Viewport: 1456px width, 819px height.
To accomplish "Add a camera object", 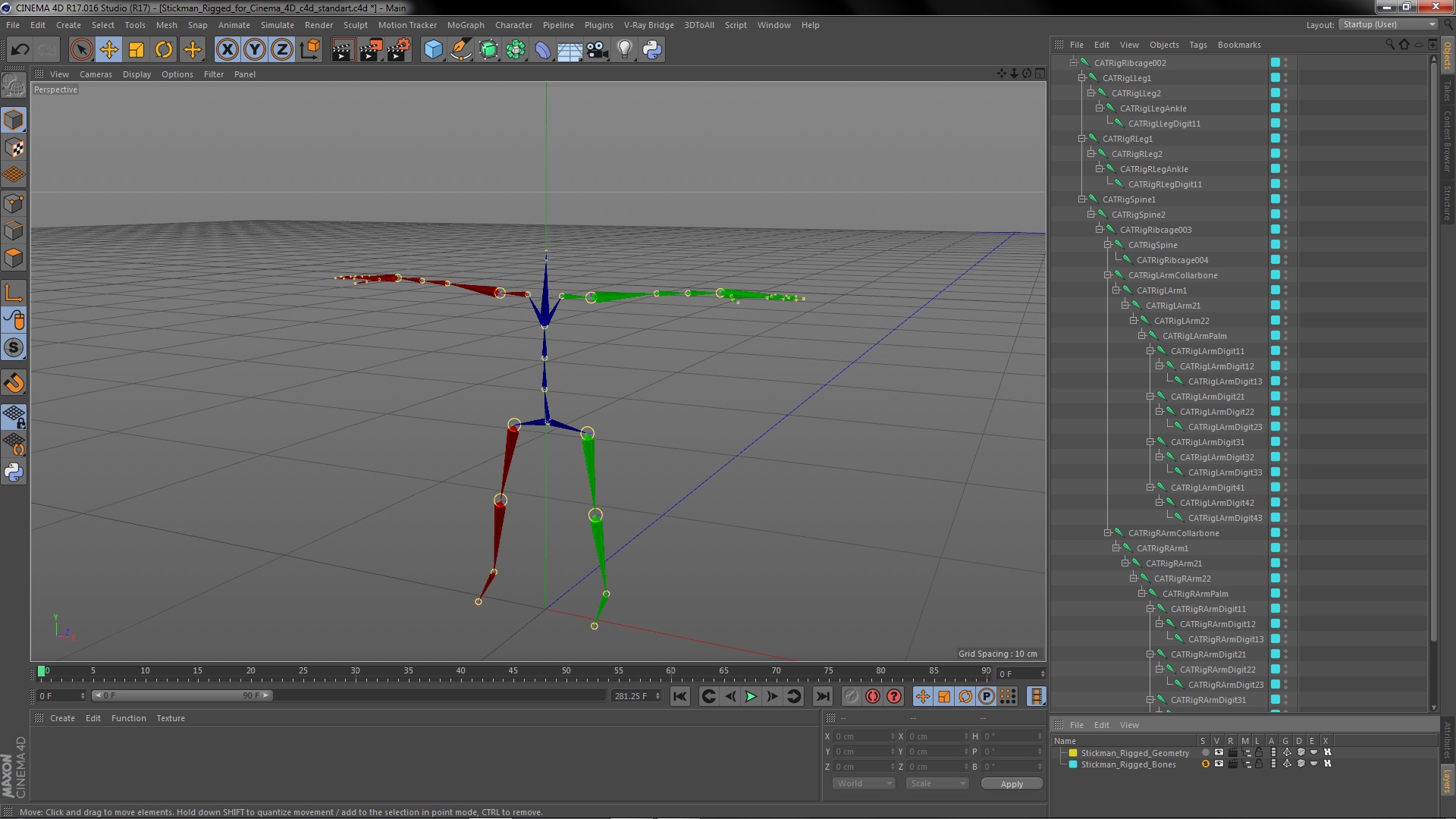I will pos(598,50).
